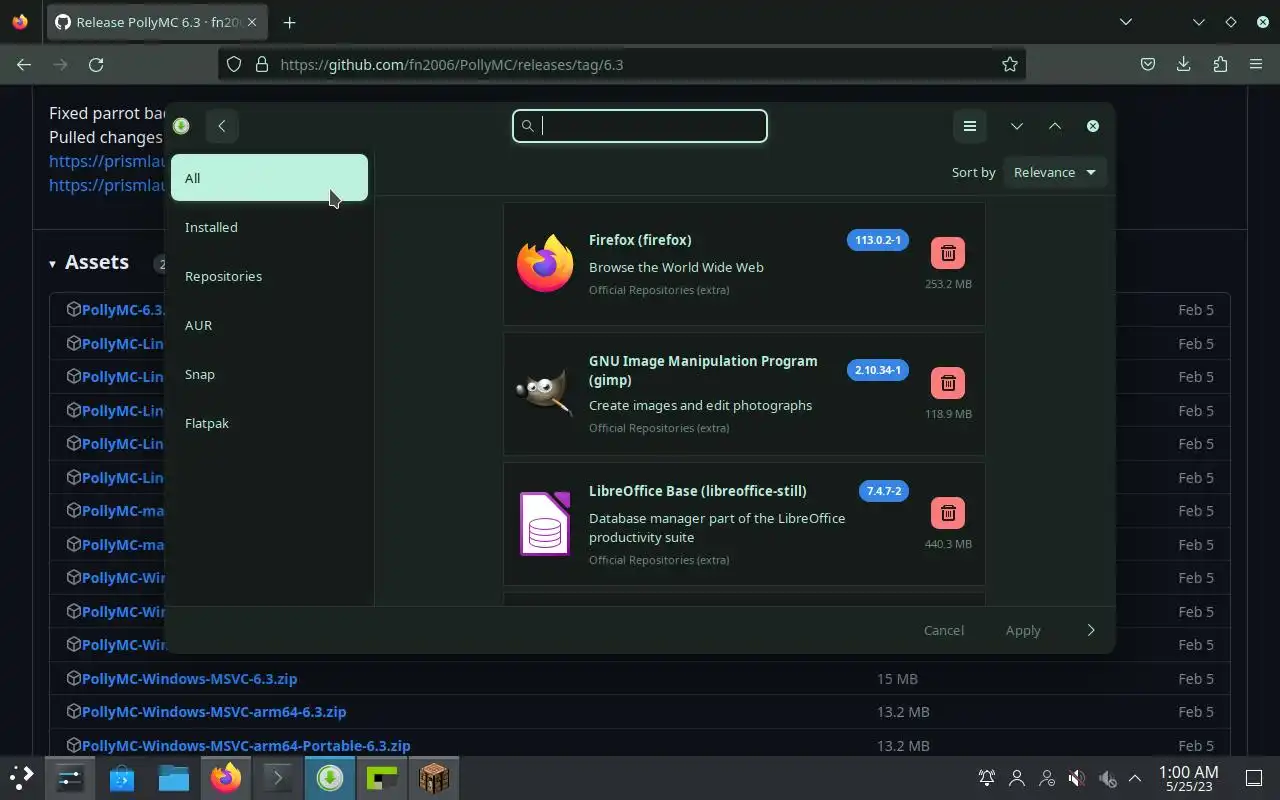Viewport: 1280px width, 800px height.
Task: Select the Installed category
Action: [x=269, y=227]
